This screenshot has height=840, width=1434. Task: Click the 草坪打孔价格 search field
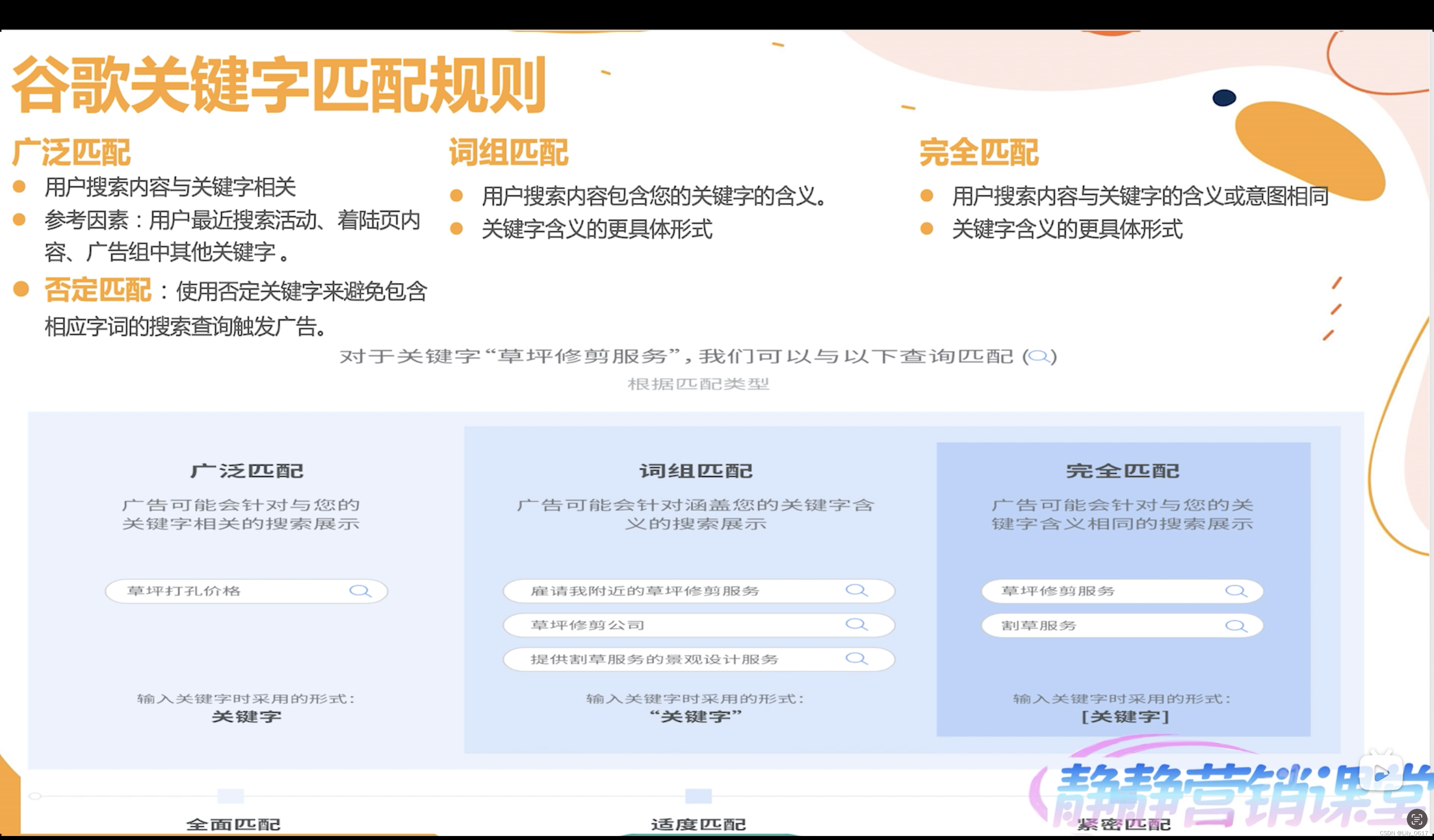228,591
